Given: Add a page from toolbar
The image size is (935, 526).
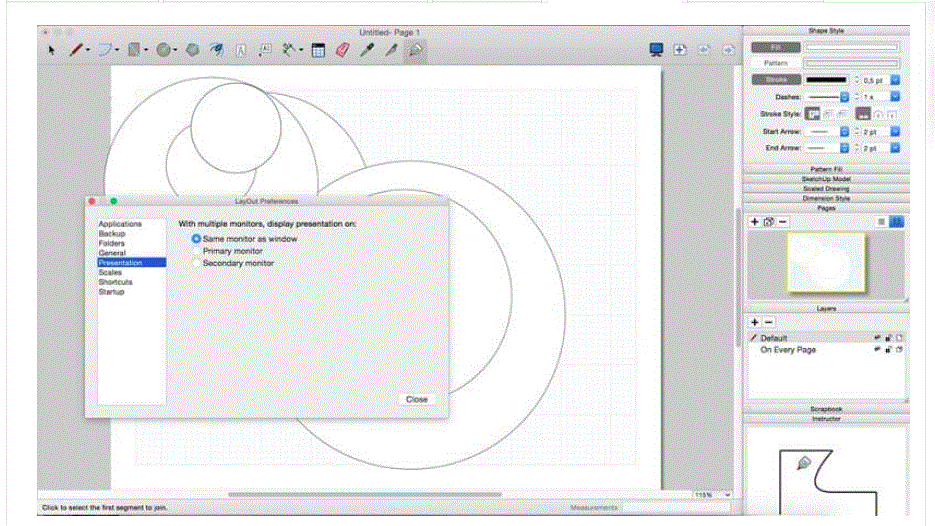Looking at the screenshot, I should (x=680, y=50).
